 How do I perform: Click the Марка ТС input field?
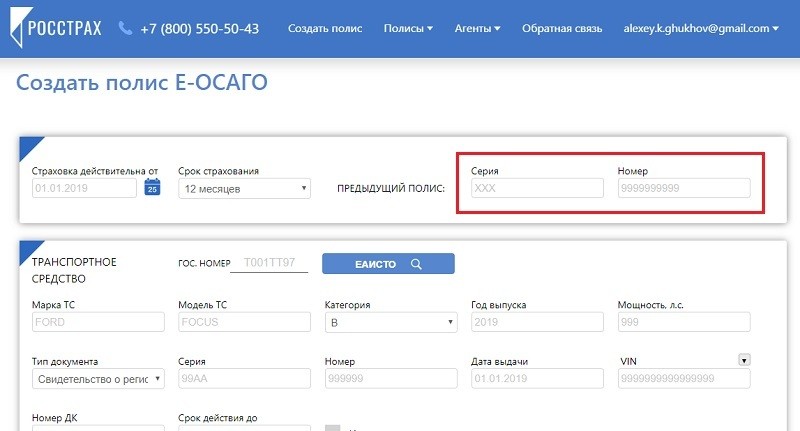click(98, 323)
